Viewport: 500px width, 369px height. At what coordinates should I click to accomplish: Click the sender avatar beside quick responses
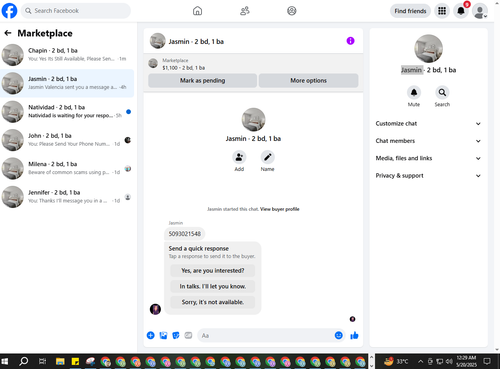coord(155,309)
